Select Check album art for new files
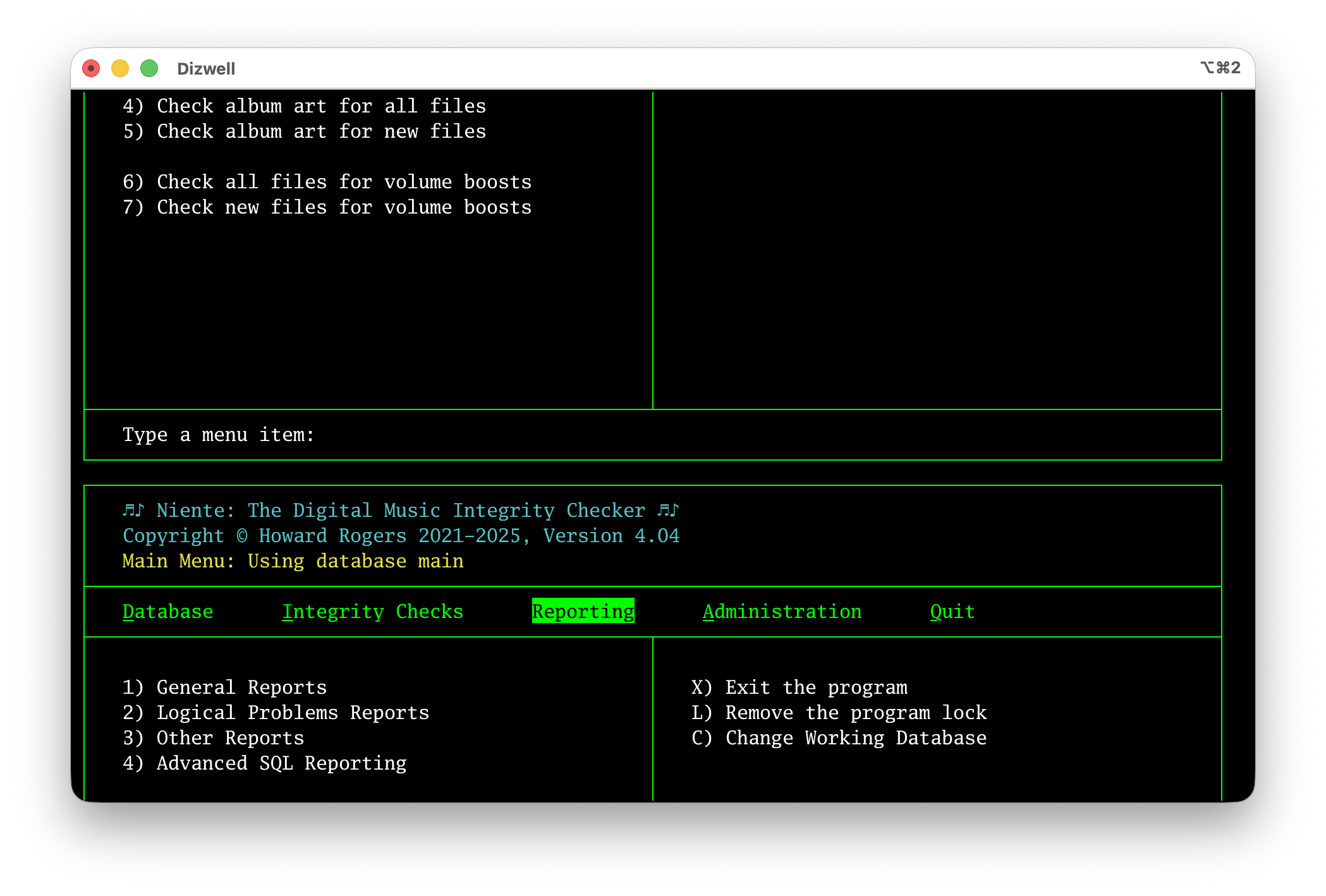1326x896 pixels. click(304, 131)
